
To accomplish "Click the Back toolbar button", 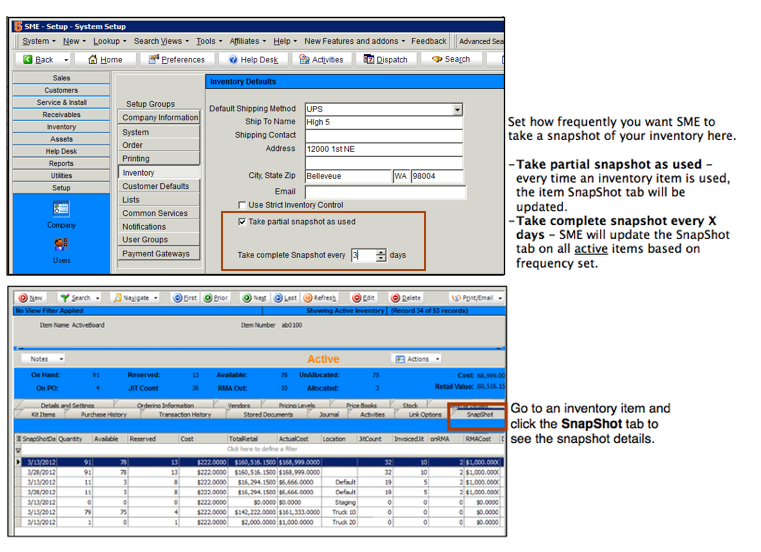I will pyautogui.click(x=39, y=59).
